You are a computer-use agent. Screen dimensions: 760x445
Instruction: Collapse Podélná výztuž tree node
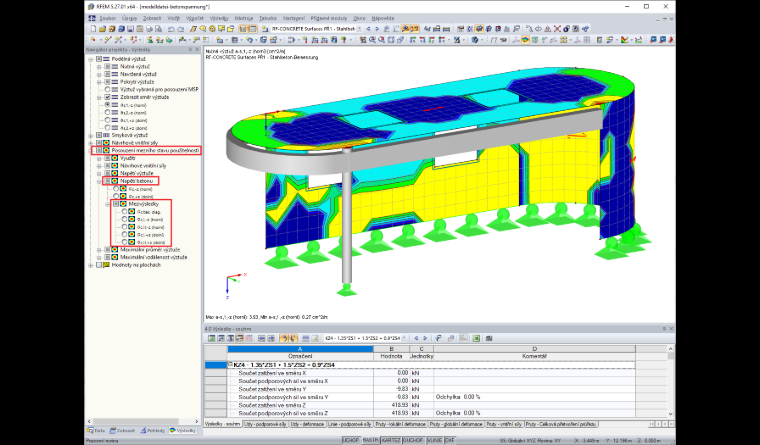click(x=91, y=59)
